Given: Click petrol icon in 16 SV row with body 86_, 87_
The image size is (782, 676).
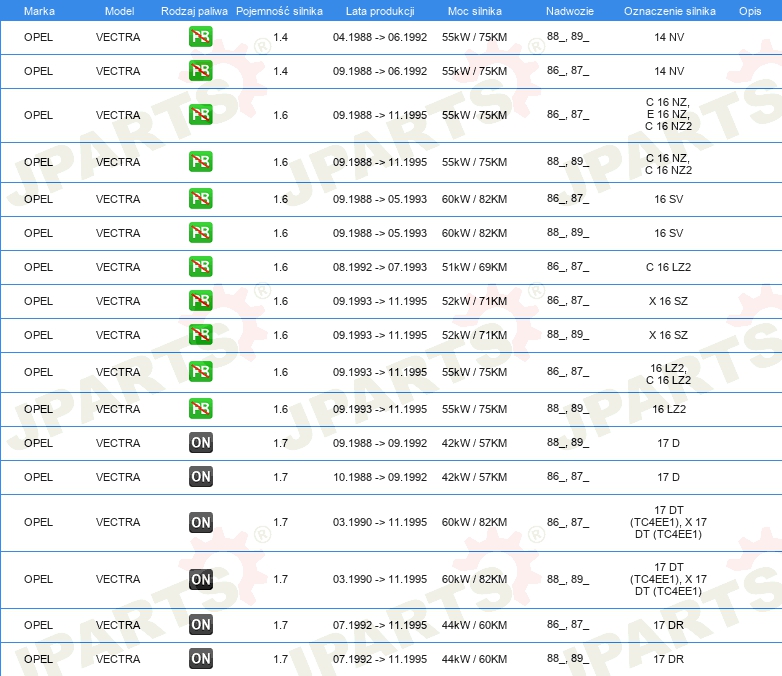Looking at the screenshot, I should (x=200, y=199).
